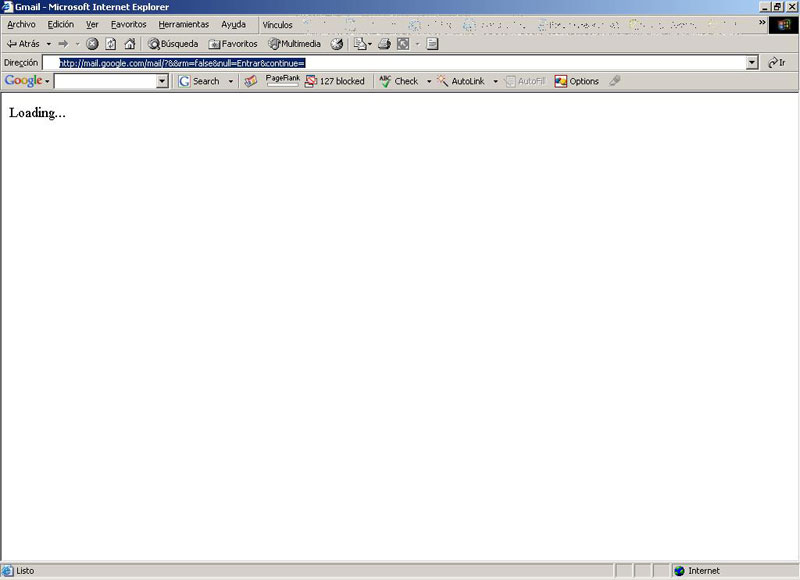Open the Búsqueda search panel
The width and height of the screenshot is (800, 580).
click(173, 44)
